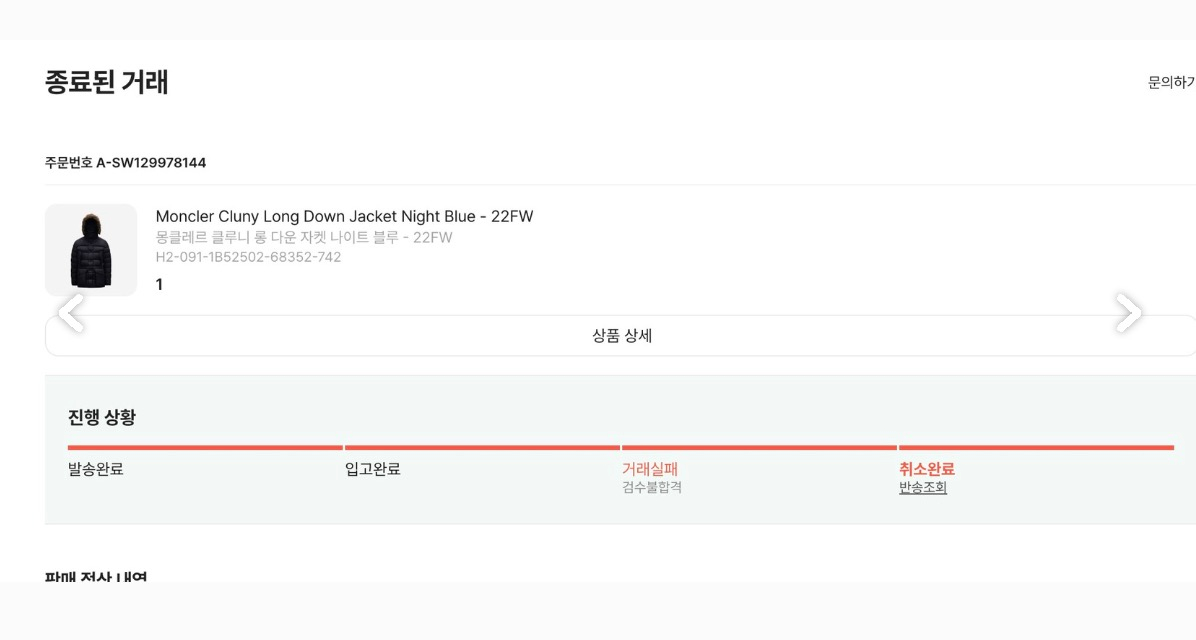Open the 문의하기 inquiry link
The height and width of the screenshot is (640, 1196).
1171,83
